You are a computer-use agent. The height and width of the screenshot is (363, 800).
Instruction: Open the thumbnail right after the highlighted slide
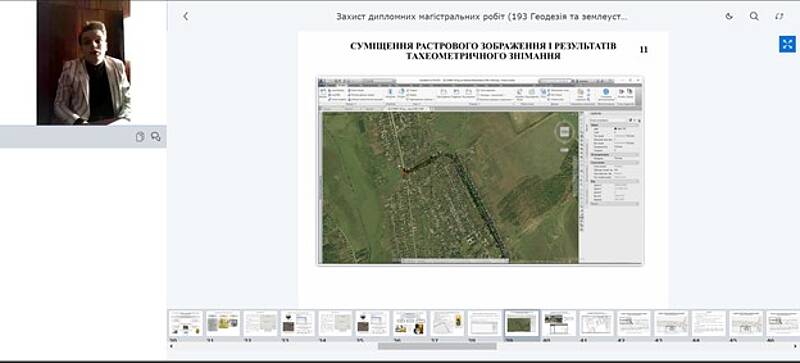point(559,324)
